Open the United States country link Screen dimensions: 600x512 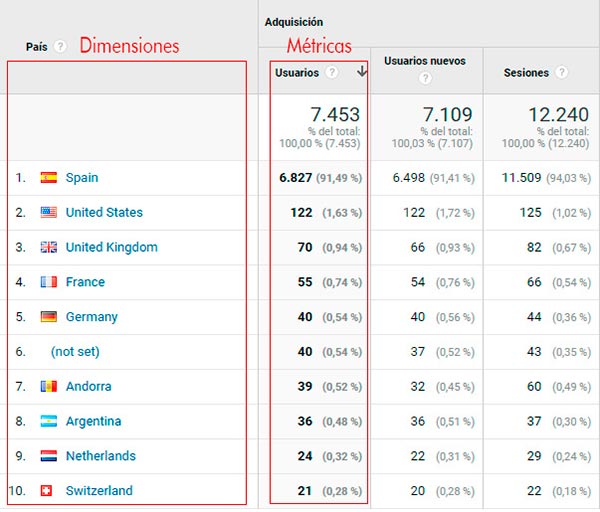104,212
